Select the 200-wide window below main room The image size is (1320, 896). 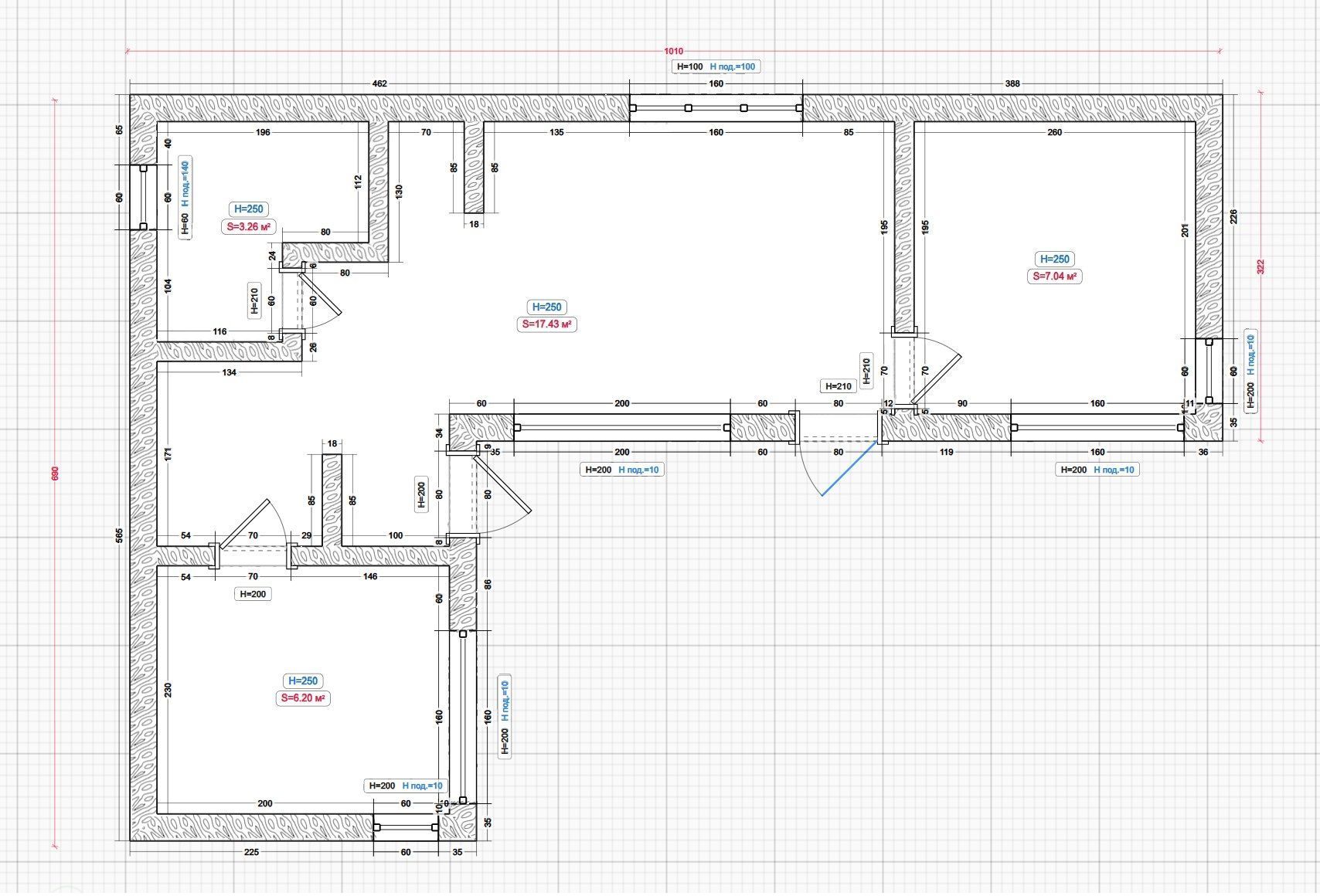point(622,427)
